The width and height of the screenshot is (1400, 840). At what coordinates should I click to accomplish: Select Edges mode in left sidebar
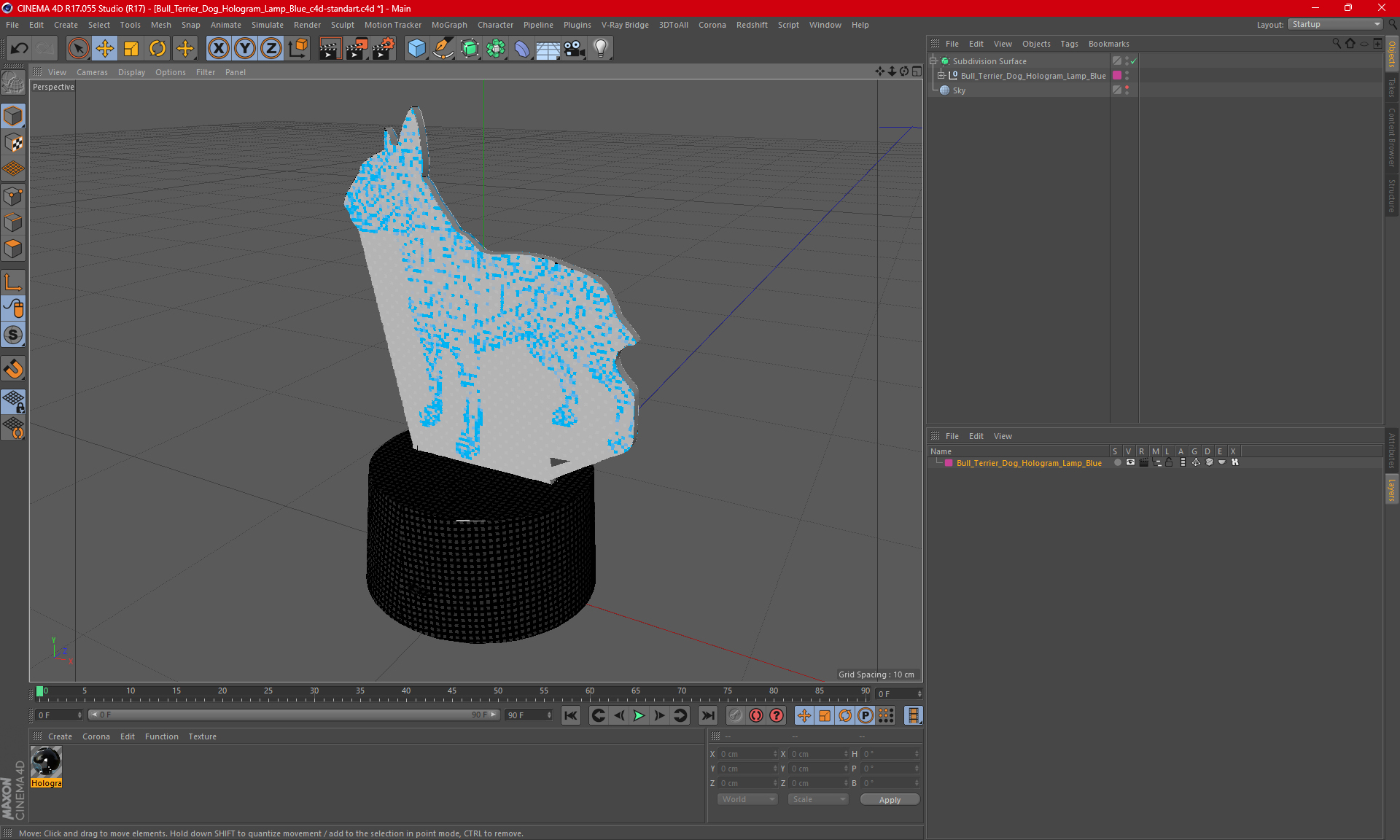click(13, 222)
